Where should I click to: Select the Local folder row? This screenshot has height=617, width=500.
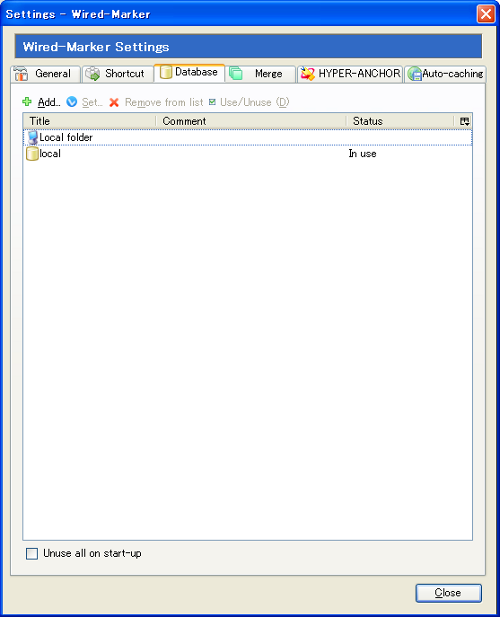(247, 137)
